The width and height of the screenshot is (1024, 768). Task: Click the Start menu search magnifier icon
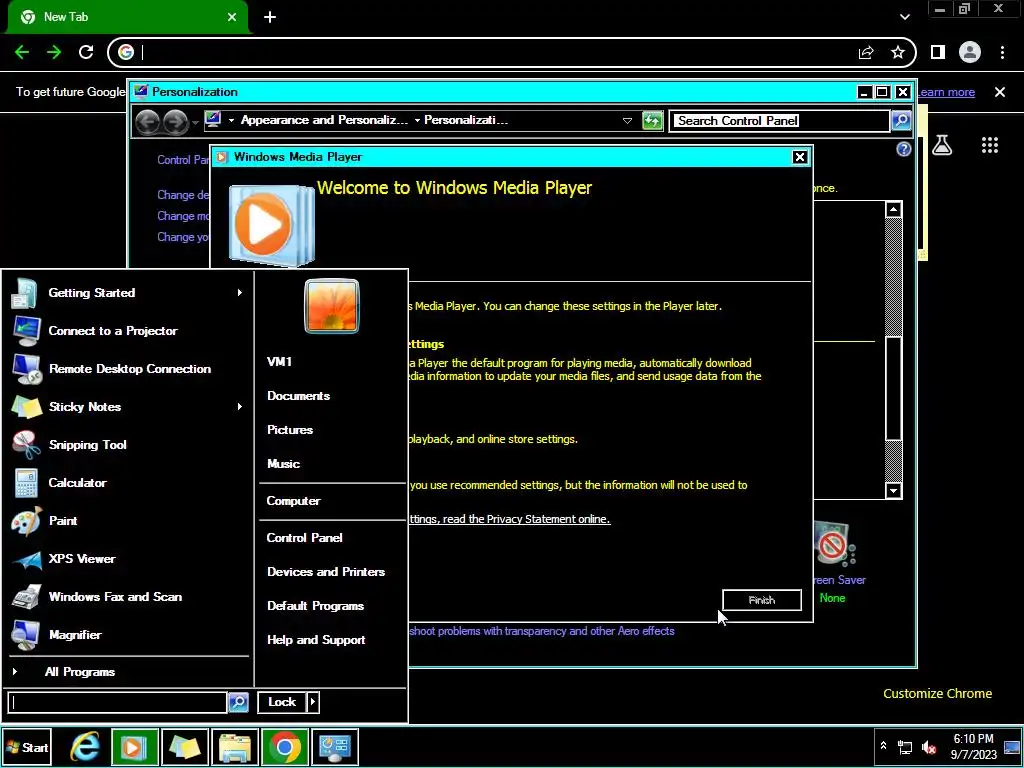(238, 702)
